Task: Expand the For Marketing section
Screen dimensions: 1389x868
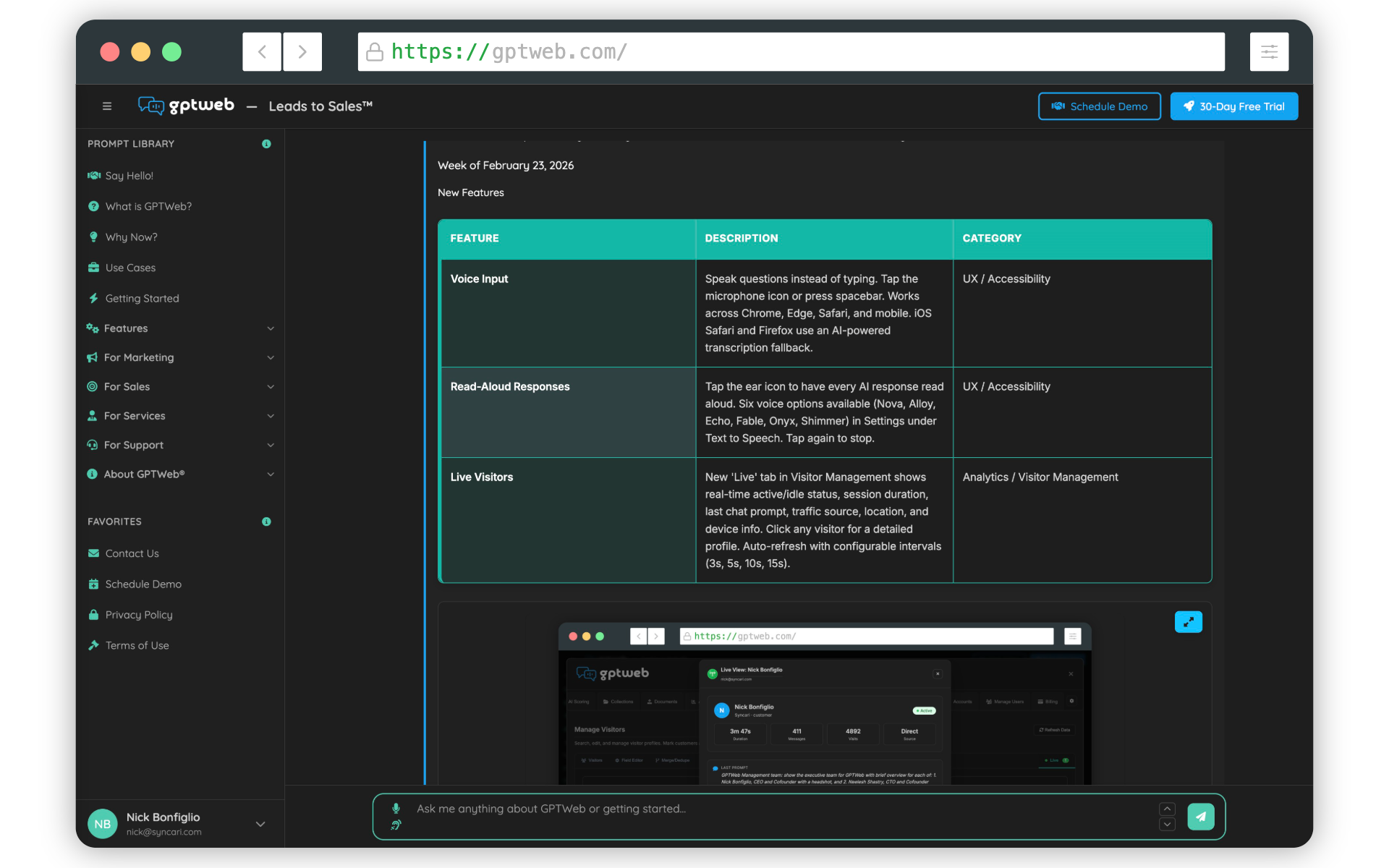Action: coord(181,357)
